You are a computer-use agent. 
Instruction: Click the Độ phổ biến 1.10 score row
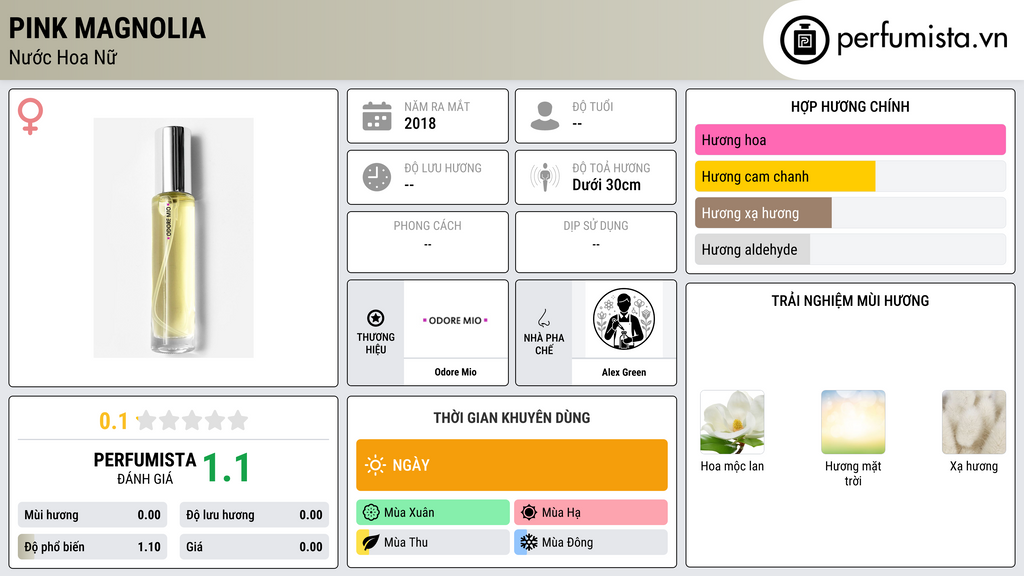(92, 547)
